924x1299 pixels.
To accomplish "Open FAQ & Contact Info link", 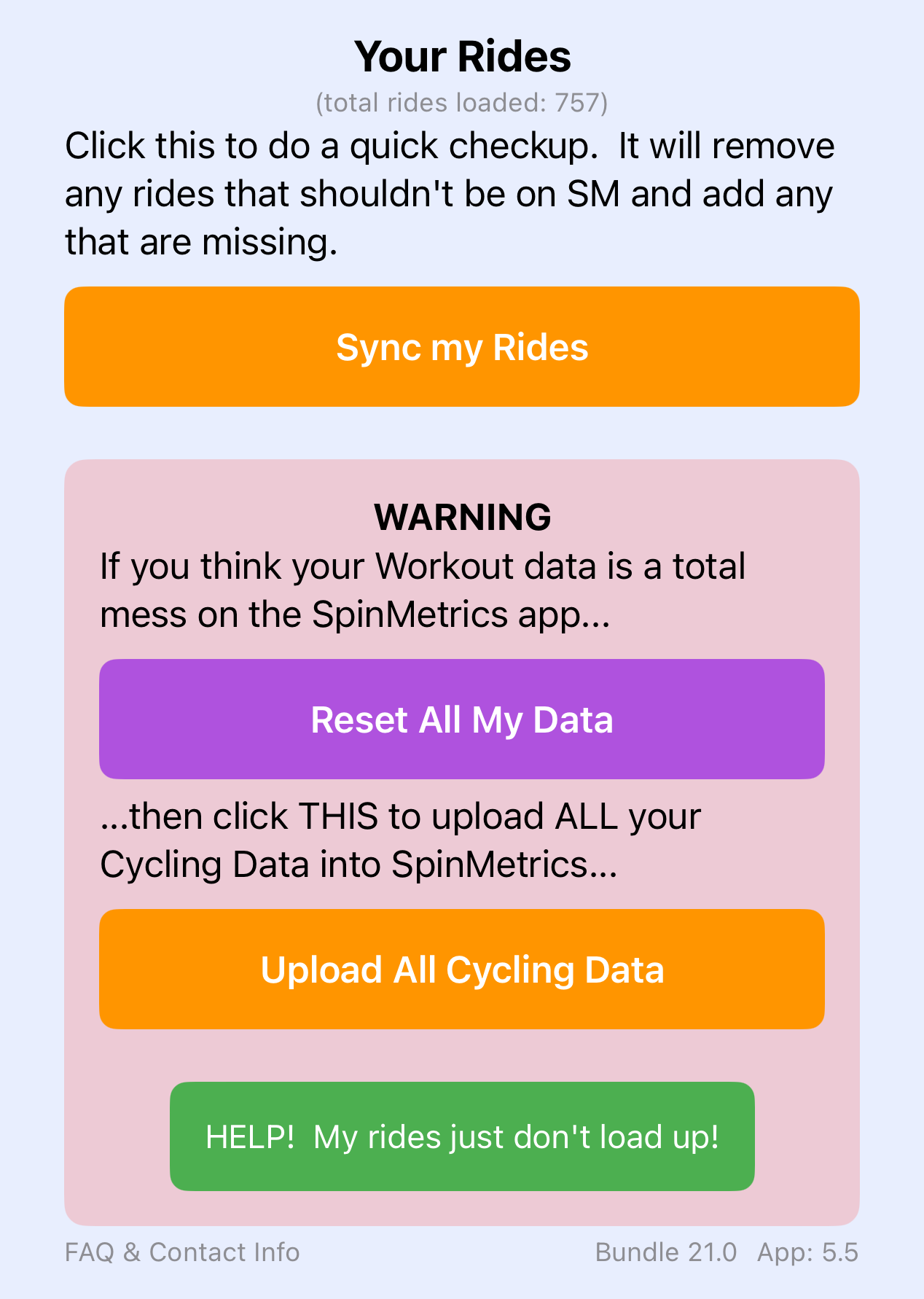I will click(x=182, y=1252).
